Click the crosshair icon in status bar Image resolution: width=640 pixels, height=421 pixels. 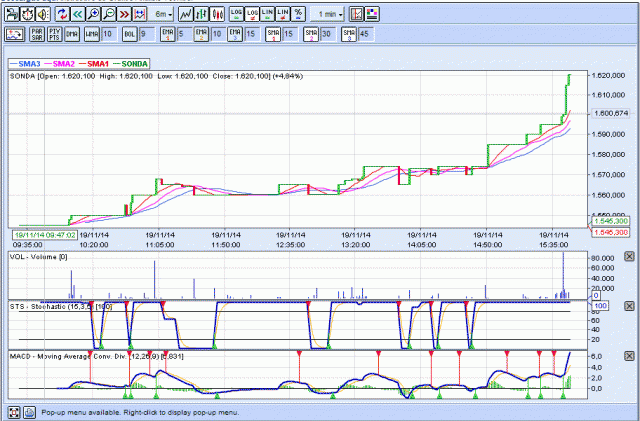pyautogui.click(x=14, y=412)
